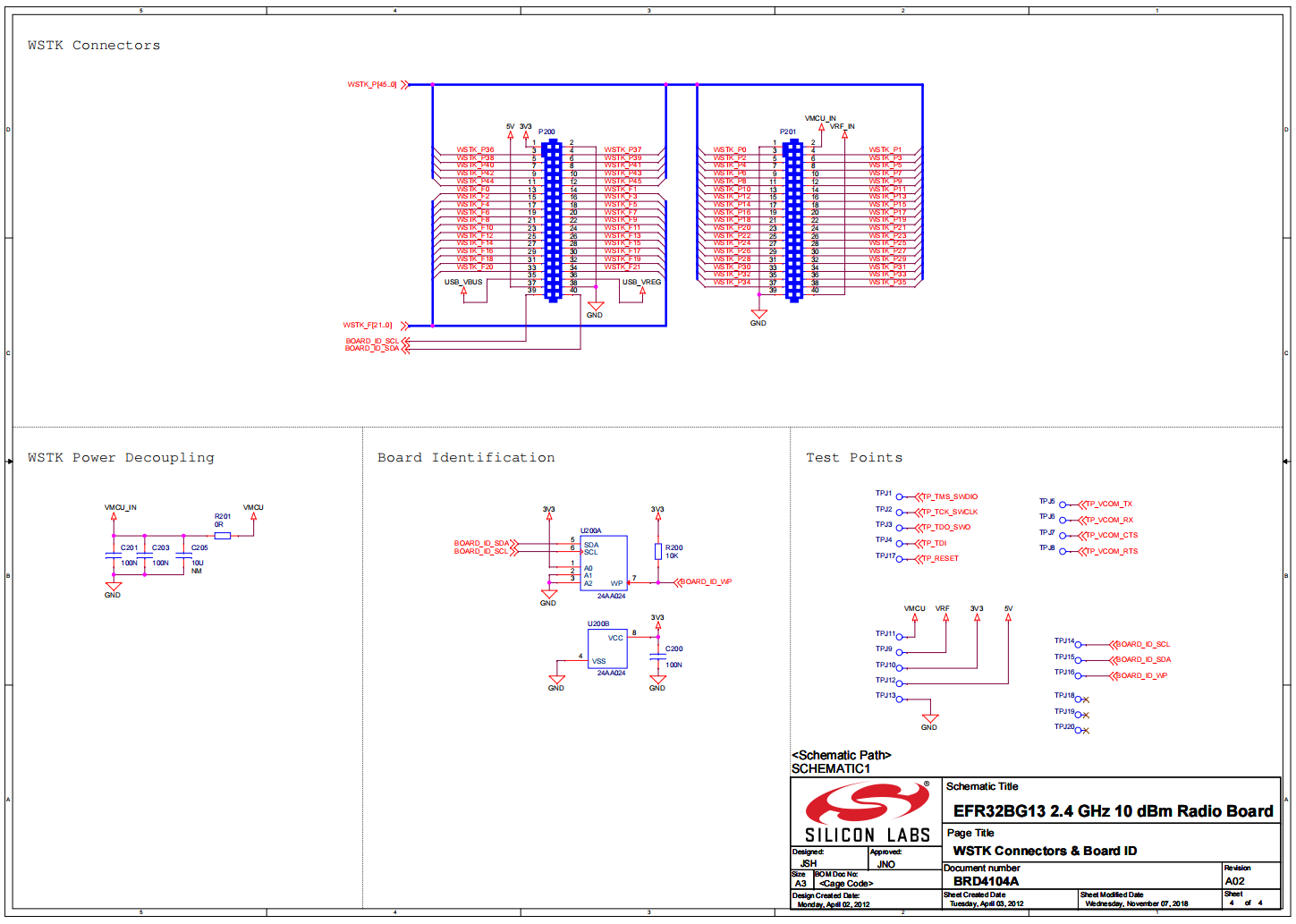Click the U200B power block symbol

pos(606,648)
